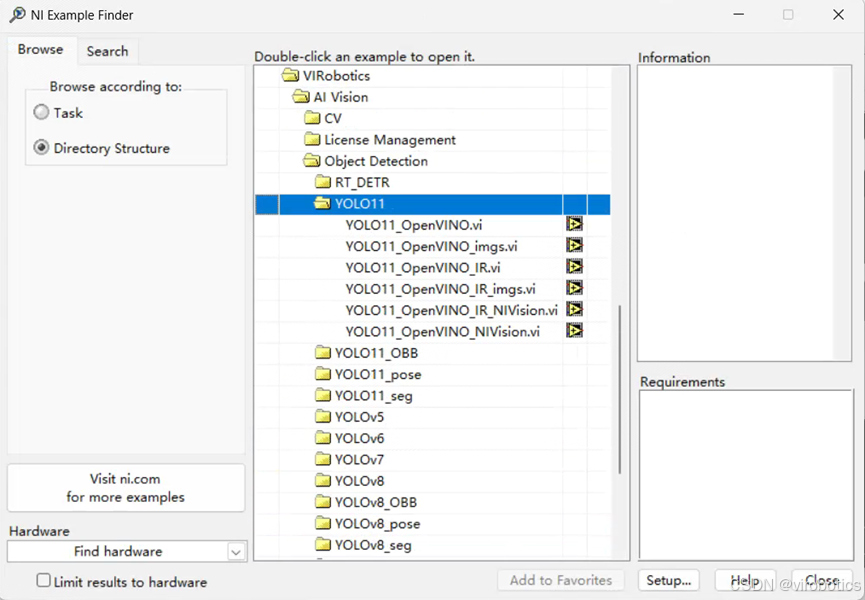Viewport: 865px width, 600px height.
Task: Click the open YOLO11 folder icon
Action: click(323, 203)
